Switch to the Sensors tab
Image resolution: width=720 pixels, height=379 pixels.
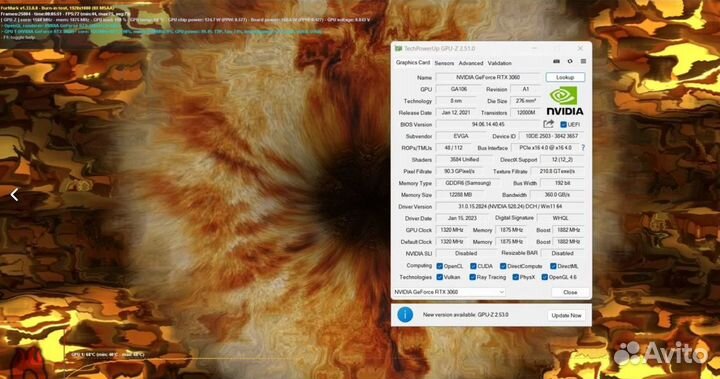444,63
